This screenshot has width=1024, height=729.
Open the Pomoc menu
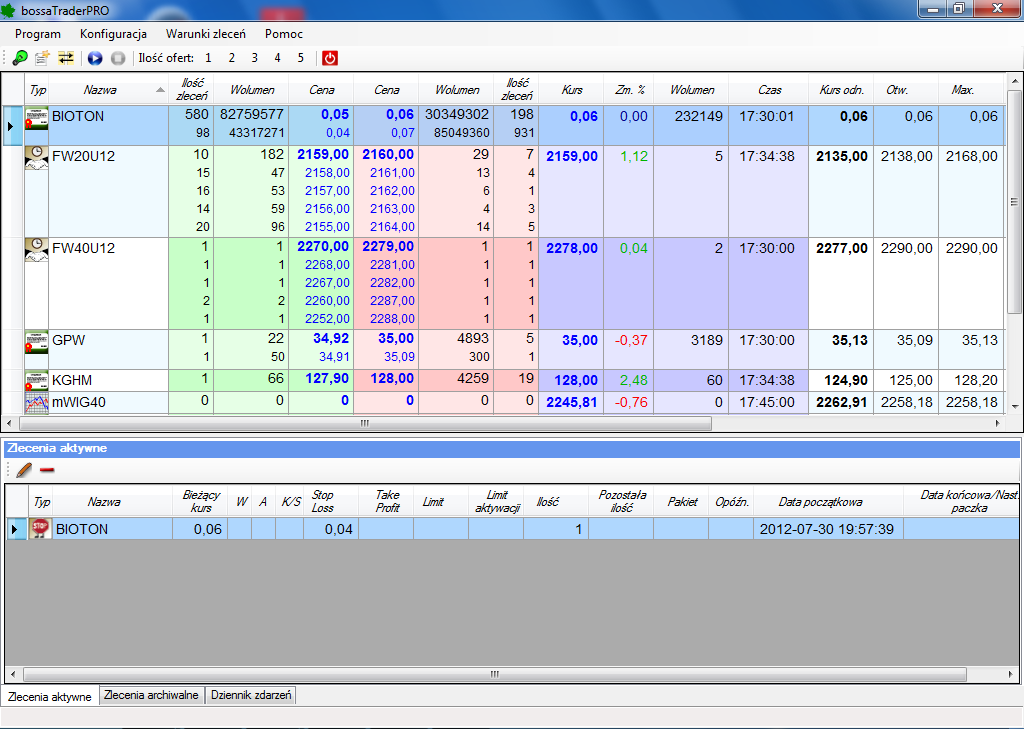click(283, 34)
